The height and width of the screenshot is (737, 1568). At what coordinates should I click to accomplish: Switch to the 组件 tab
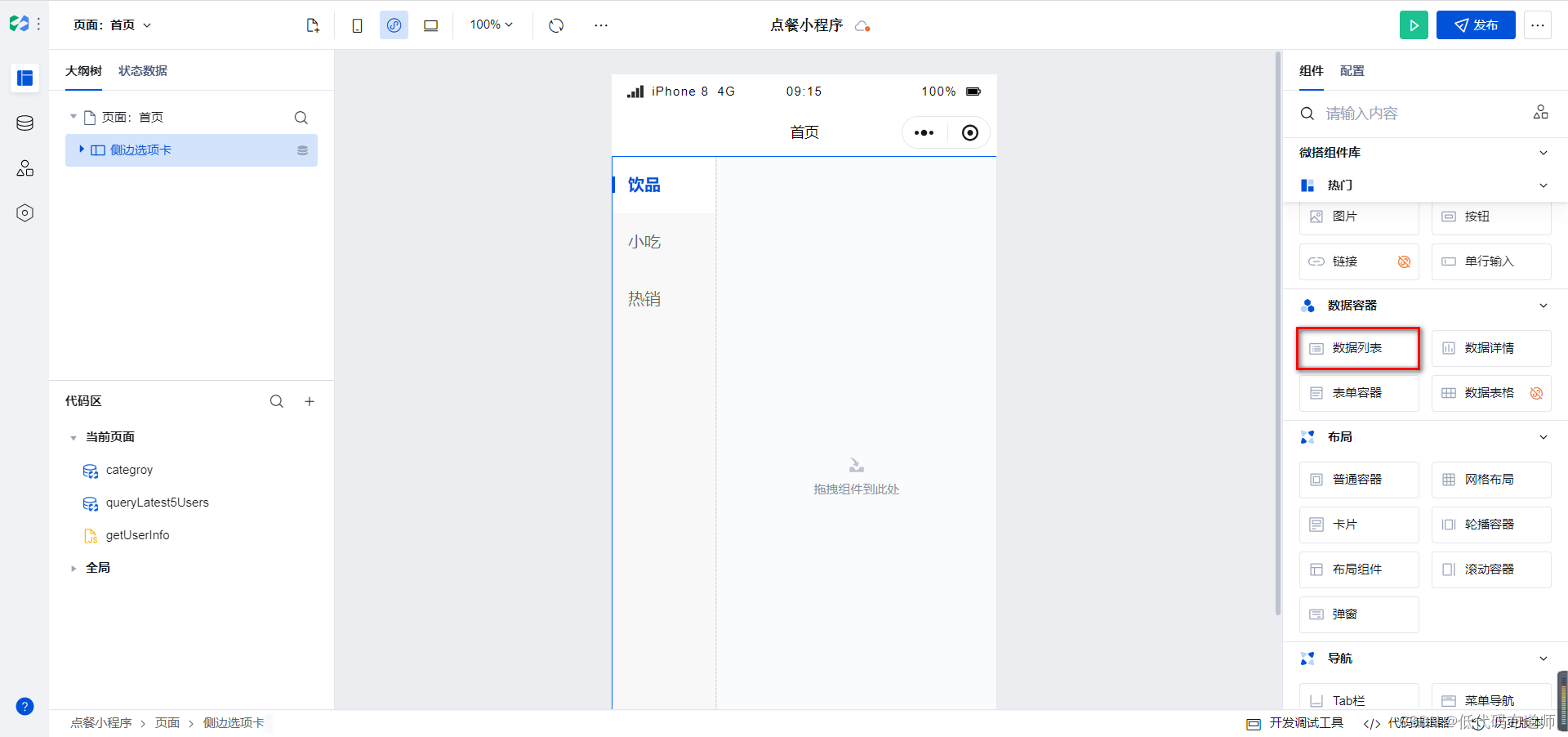[1311, 71]
